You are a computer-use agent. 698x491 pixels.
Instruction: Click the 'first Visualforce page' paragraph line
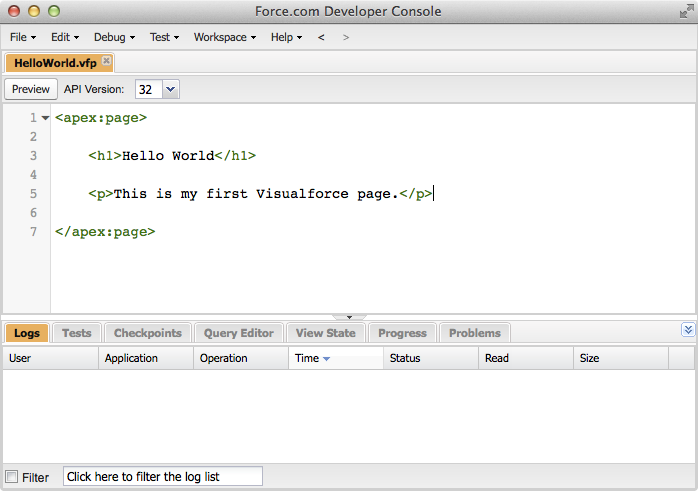260,194
